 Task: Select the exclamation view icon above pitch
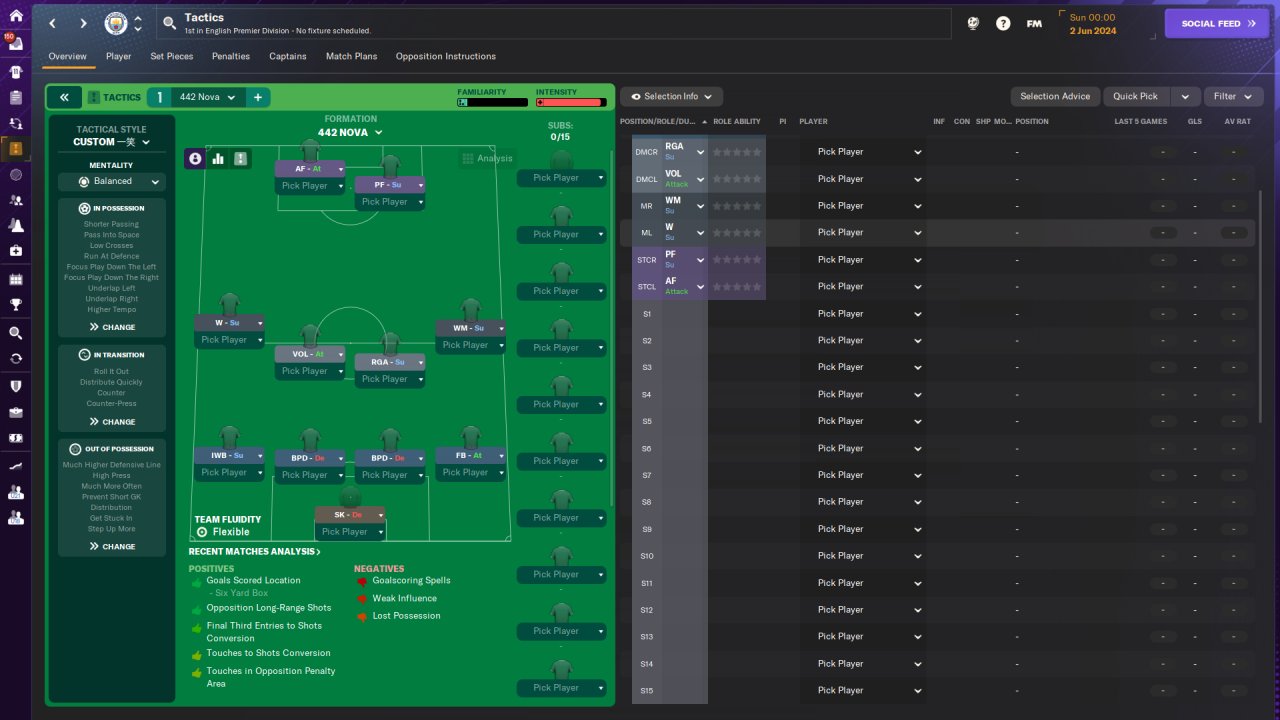coord(240,158)
